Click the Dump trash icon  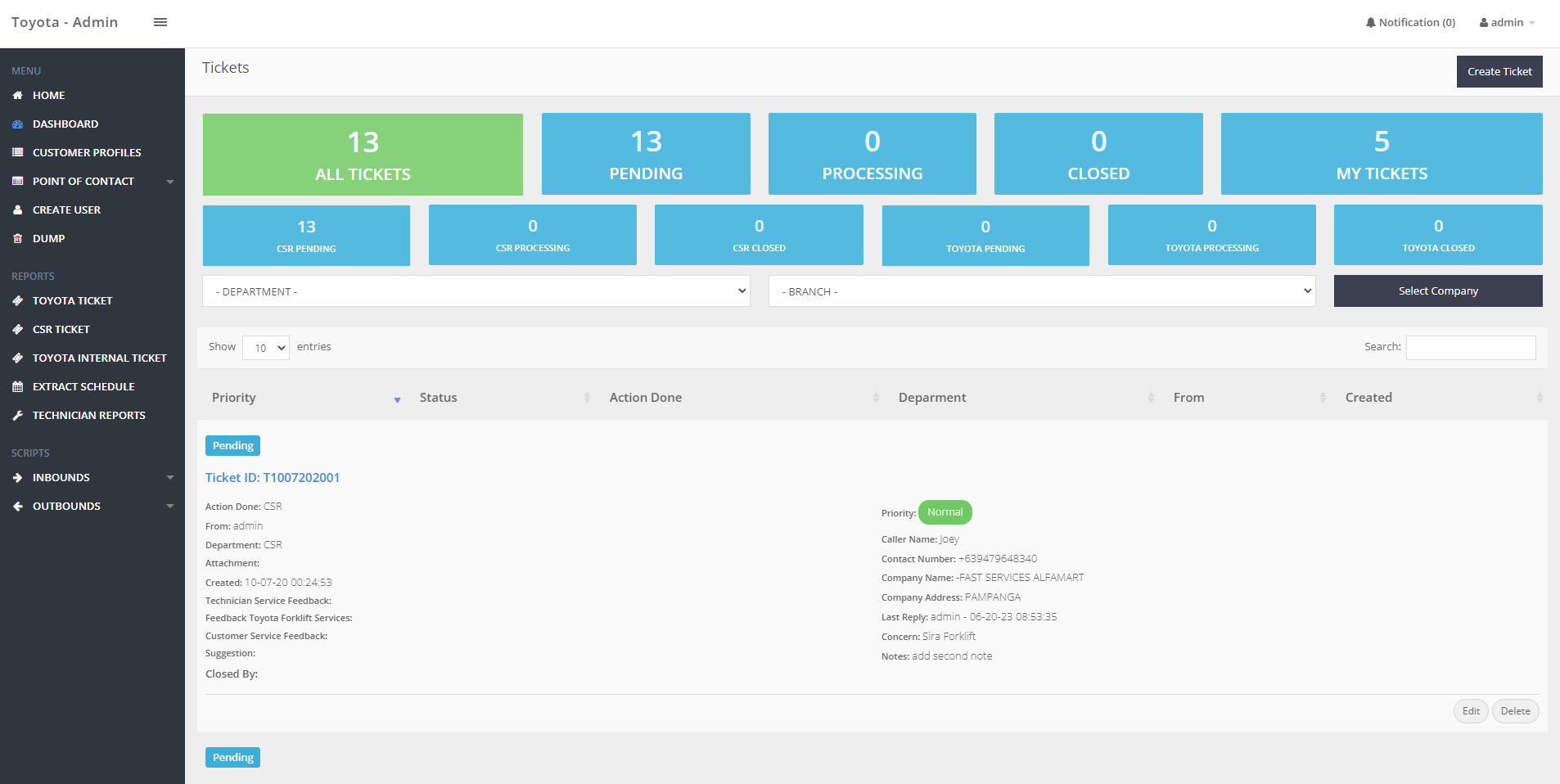17,239
